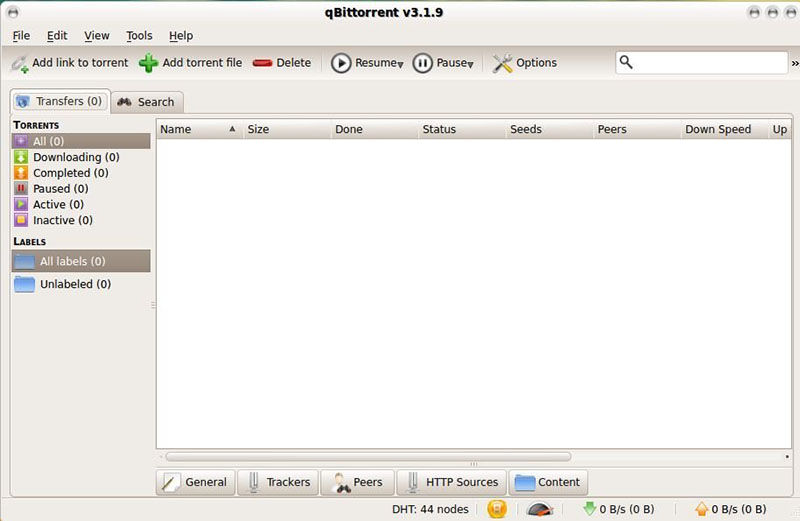Select Unlabeled (0) folder
This screenshot has width=800, height=521.
tap(81, 284)
